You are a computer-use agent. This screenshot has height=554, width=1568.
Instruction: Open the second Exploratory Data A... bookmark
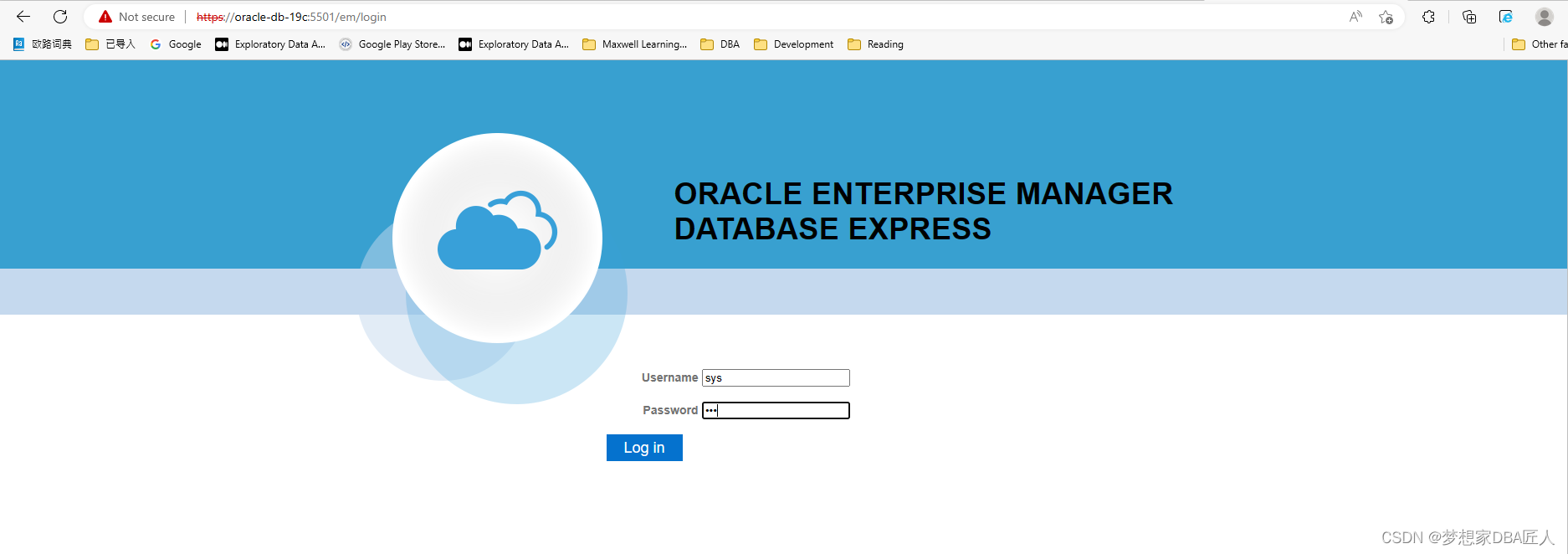(x=514, y=44)
